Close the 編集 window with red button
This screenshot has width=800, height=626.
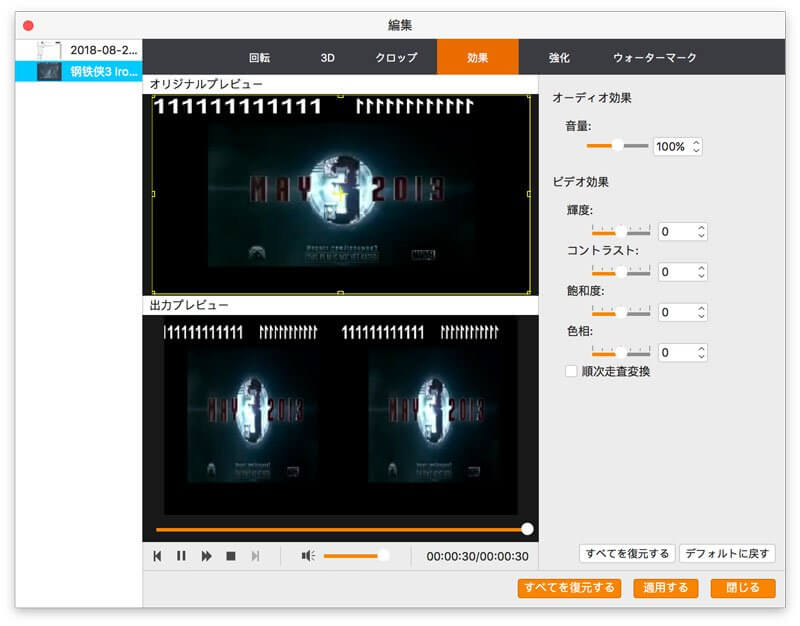coord(29,26)
